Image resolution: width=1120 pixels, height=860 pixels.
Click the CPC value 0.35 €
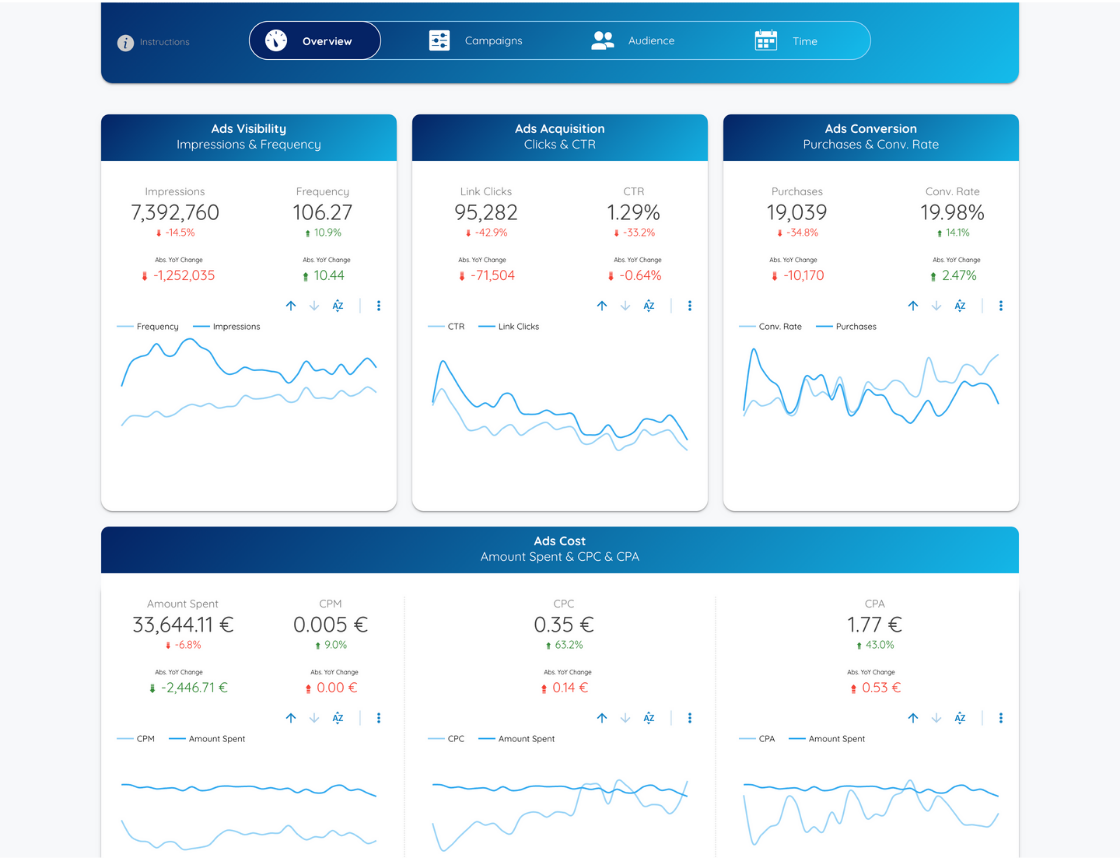click(x=564, y=625)
